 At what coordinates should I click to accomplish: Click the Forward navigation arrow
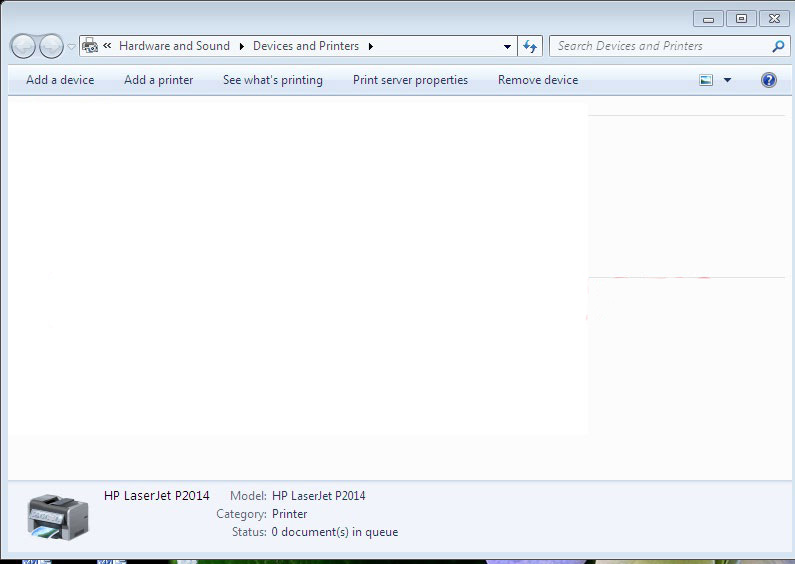(50, 46)
